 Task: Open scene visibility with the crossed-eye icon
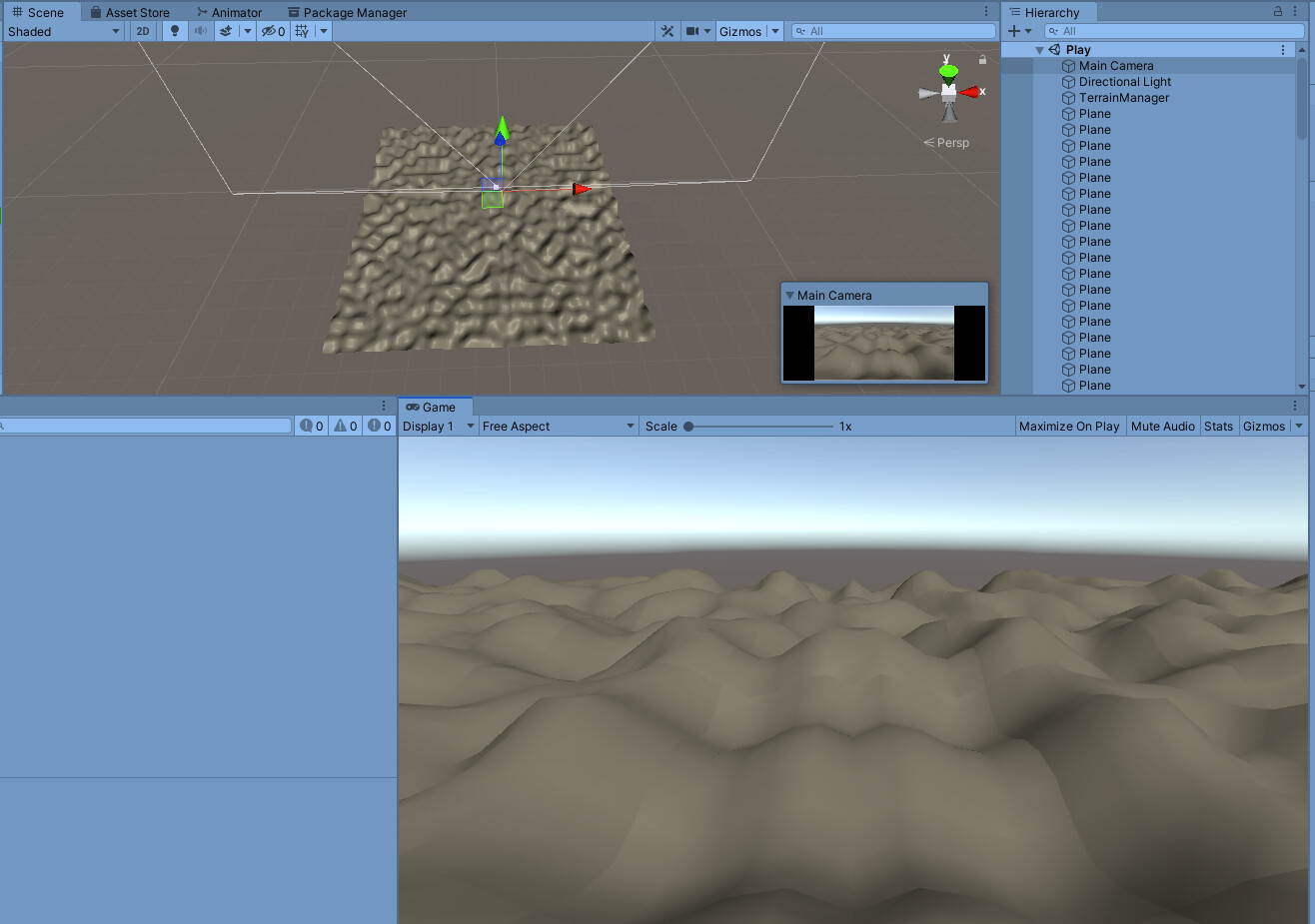(268, 31)
